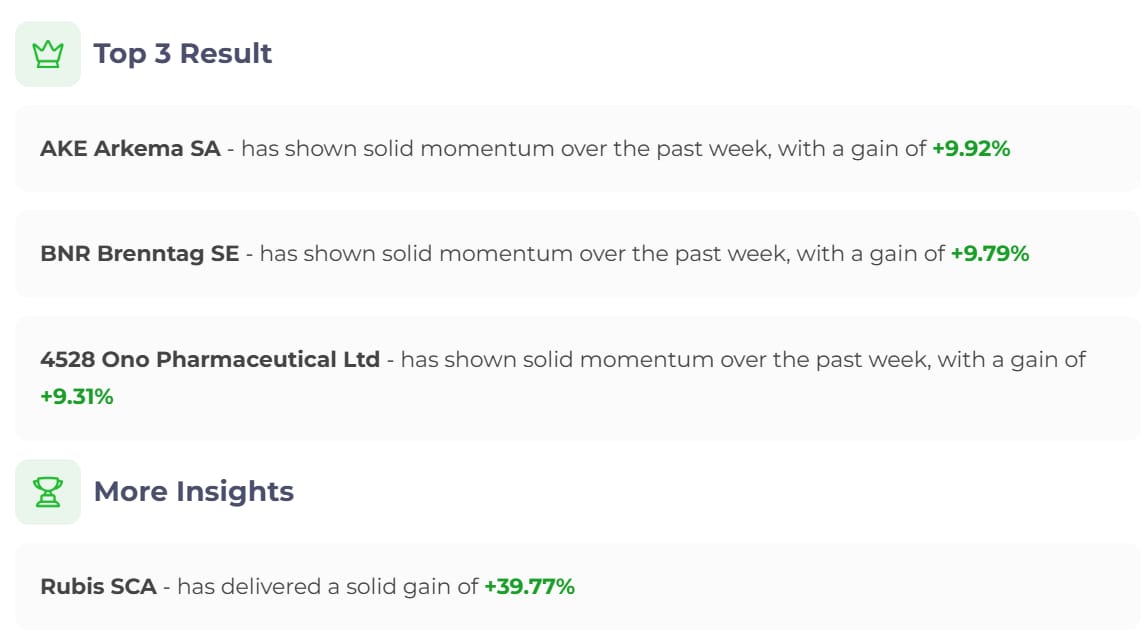Click the crown icon beside Top 3 Result
This screenshot has height=633, width=1148.
[x=47, y=54]
